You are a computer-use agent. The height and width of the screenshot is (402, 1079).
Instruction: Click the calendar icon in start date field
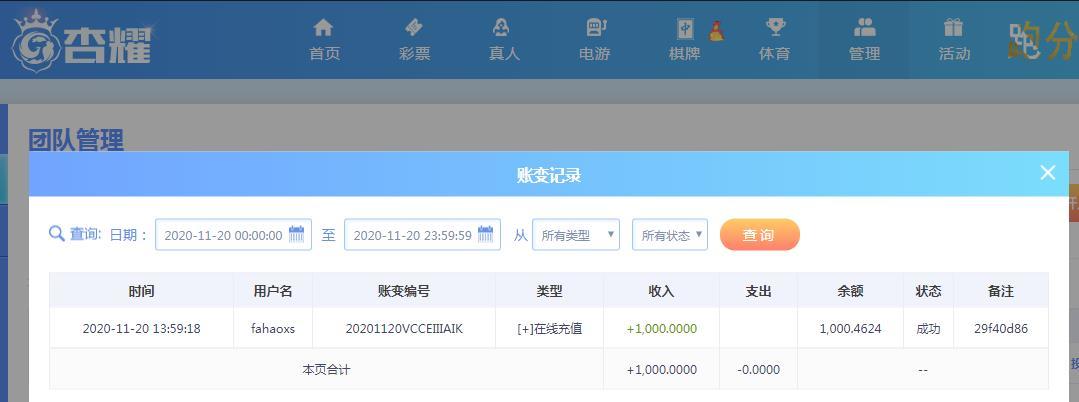tap(297, 234)
